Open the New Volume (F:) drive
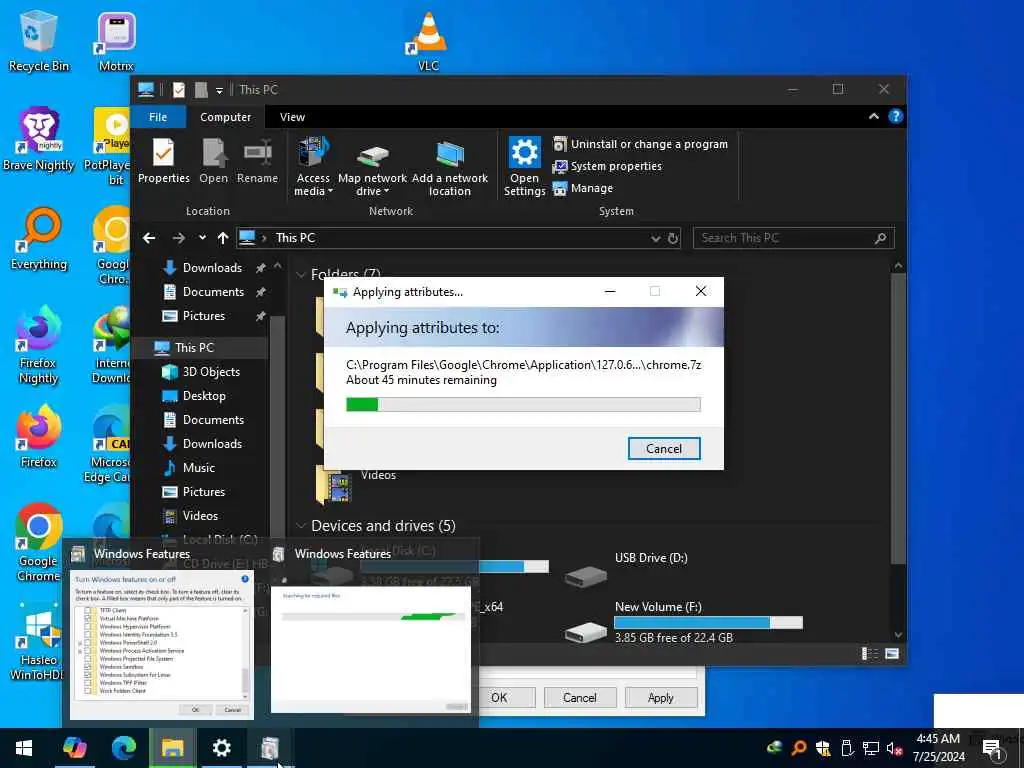This screenshot has height=768, width=1024. click(x=684, y=623)
